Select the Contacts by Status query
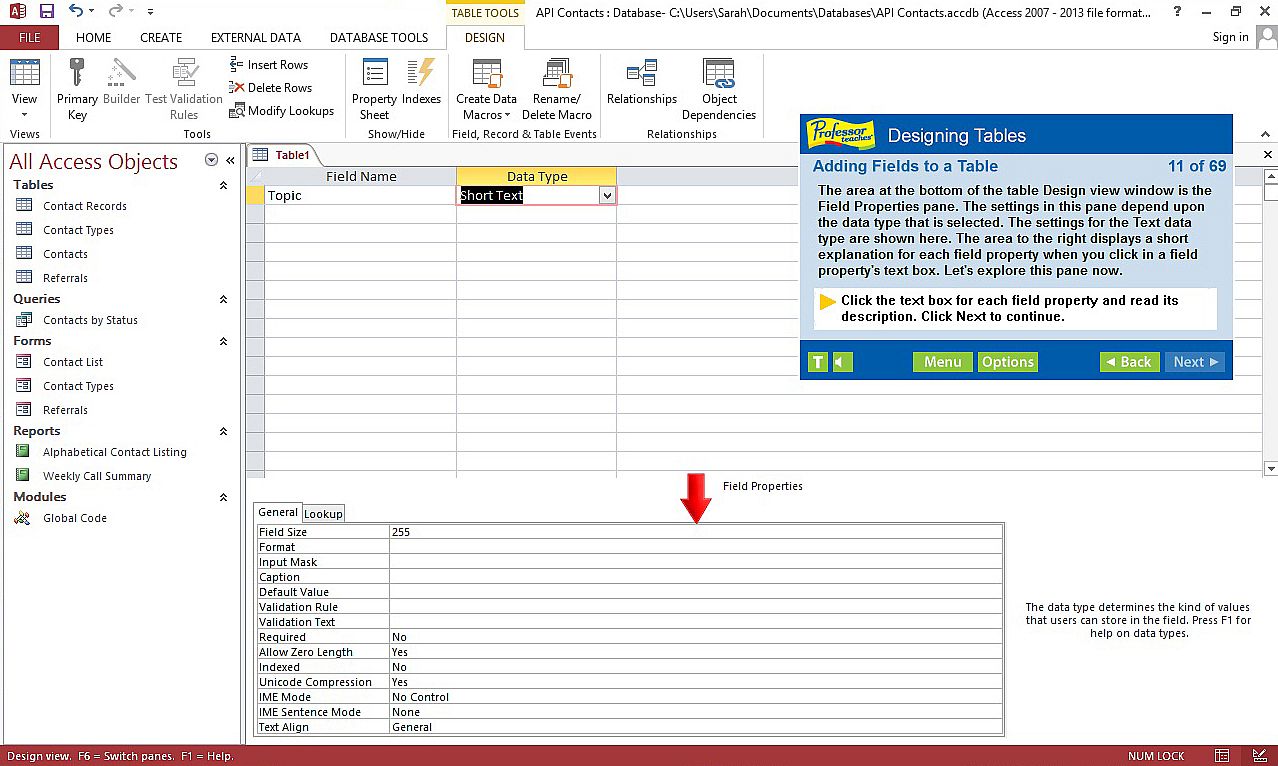 coord(90,320)
